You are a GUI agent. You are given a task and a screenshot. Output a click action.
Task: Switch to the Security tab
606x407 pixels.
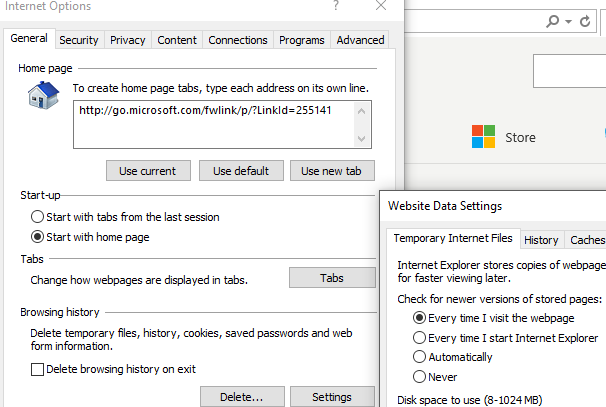click(x=79, y=40)
